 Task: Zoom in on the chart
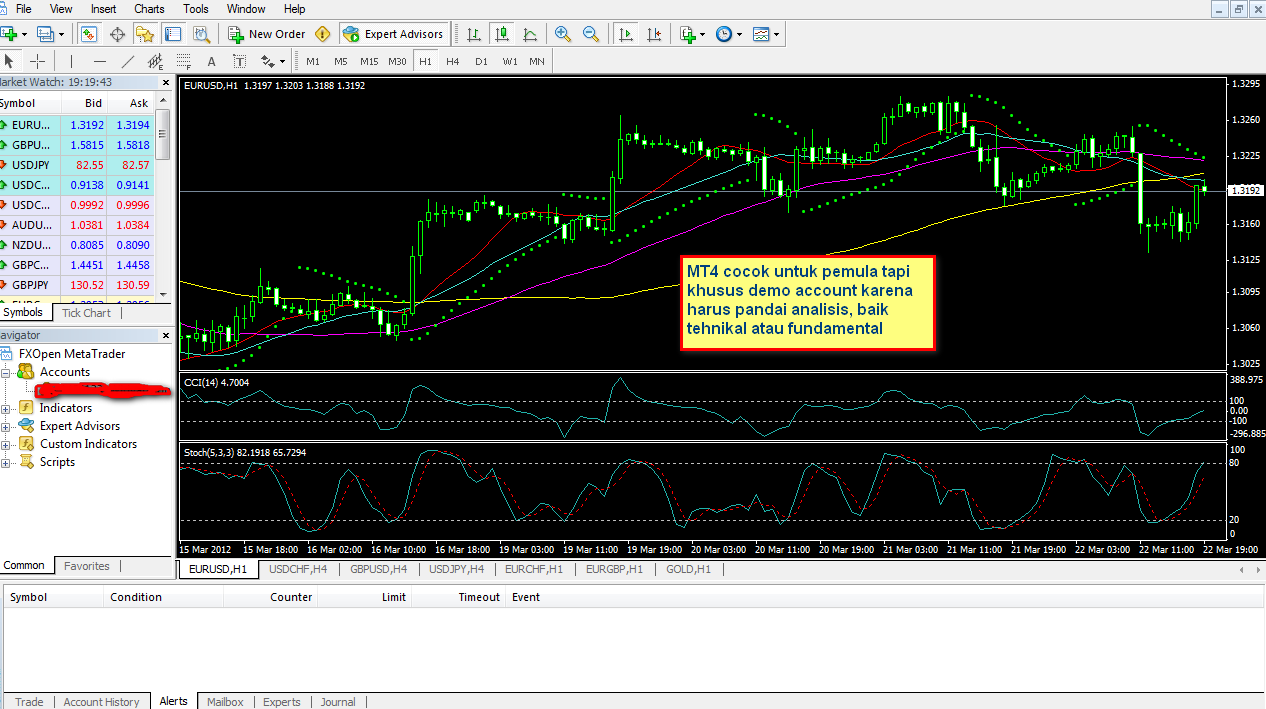(563, 34)
